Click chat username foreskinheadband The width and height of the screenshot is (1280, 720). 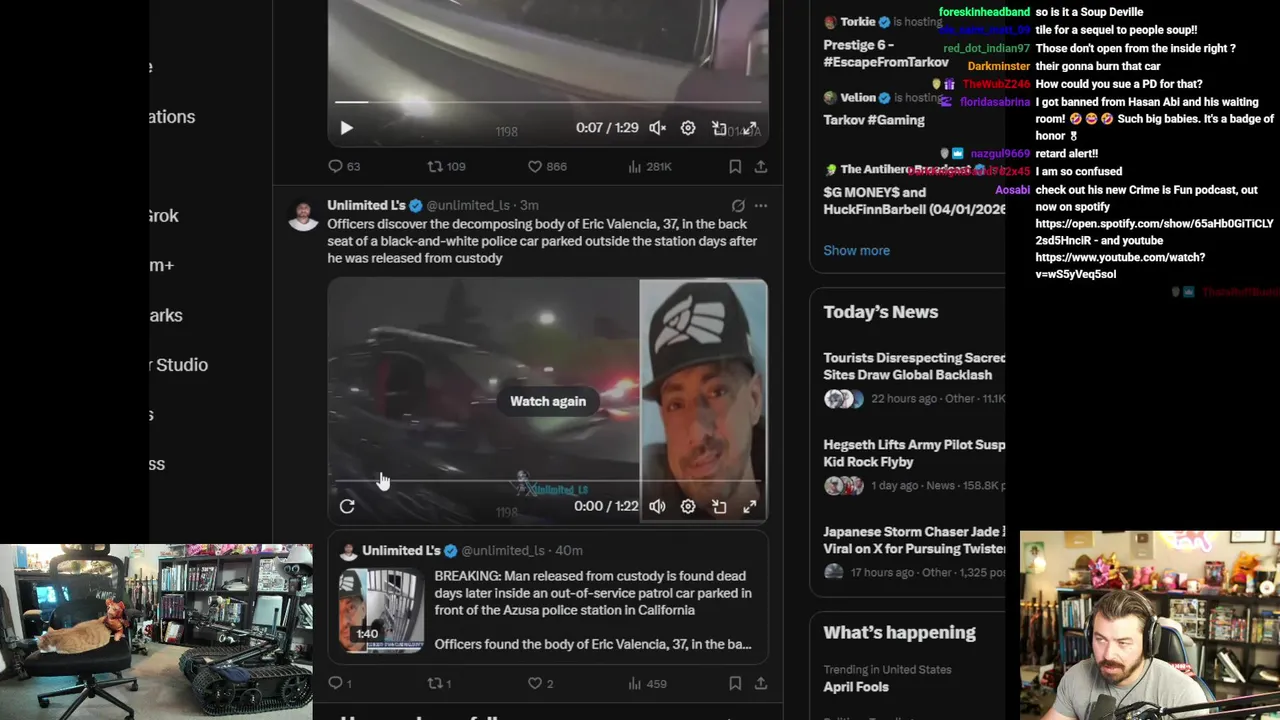[x=984, y=12]
